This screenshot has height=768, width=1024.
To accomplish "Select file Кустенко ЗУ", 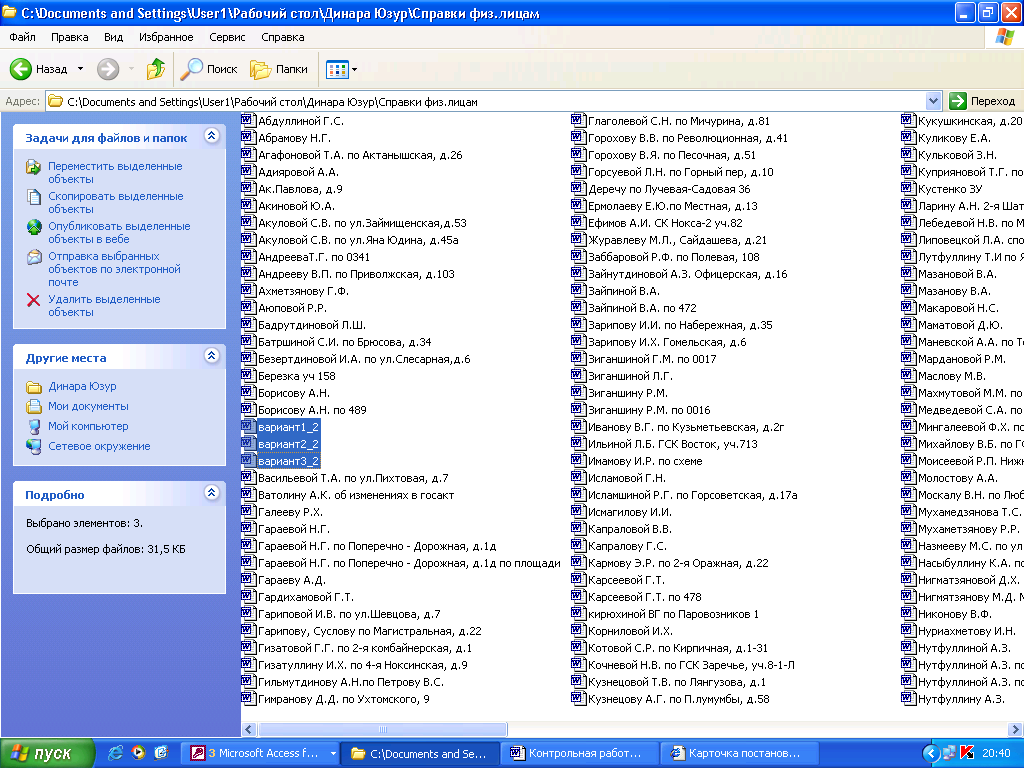I will point(950,189).
